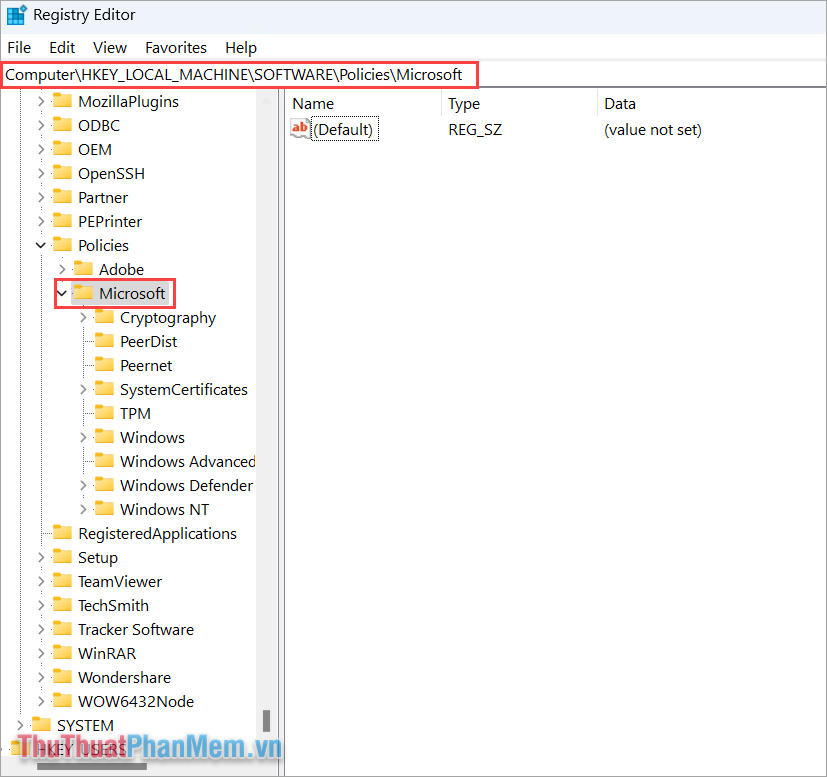
Task: Click the Registry Editor icon in the title bar
Action: [16, 15]
